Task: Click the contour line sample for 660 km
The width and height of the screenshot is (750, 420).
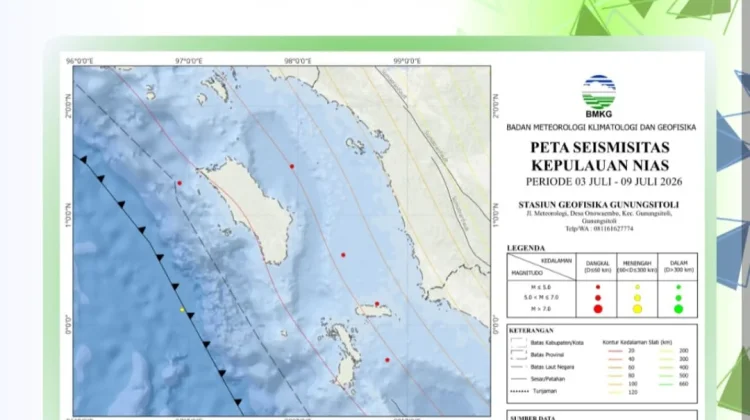Action: tap(666, 384)
